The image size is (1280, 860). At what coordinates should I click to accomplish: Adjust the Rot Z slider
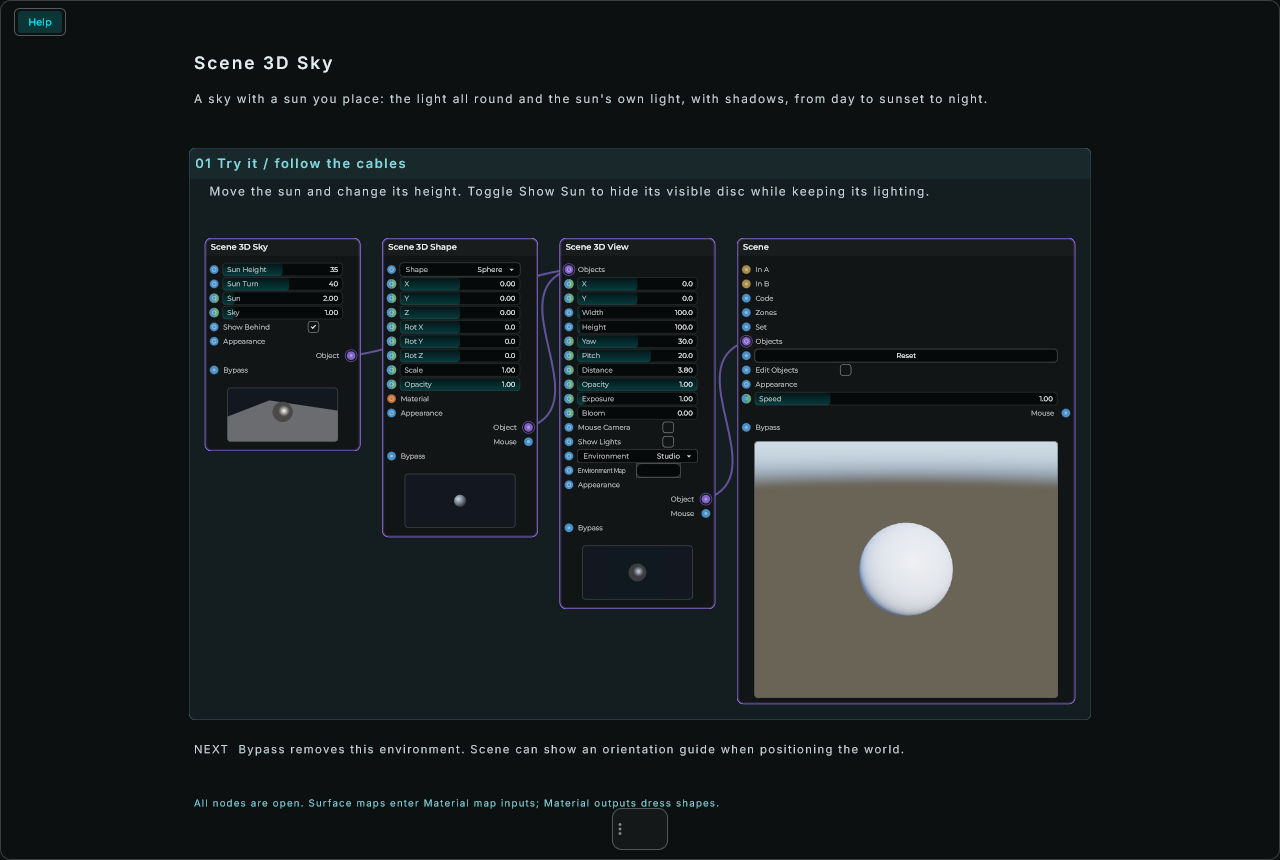click(460, 356)
